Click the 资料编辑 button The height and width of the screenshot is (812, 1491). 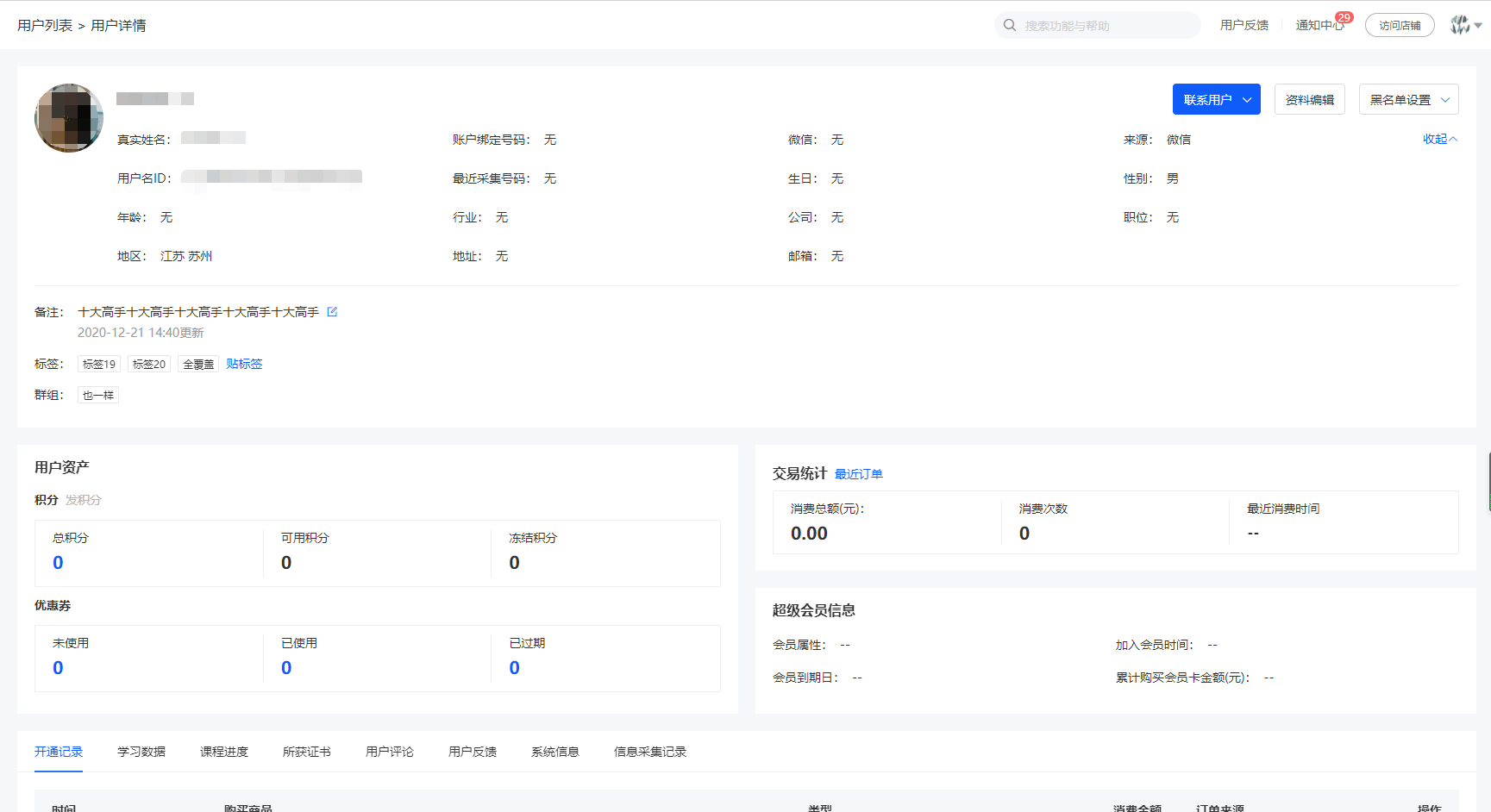coord(1309,99)
